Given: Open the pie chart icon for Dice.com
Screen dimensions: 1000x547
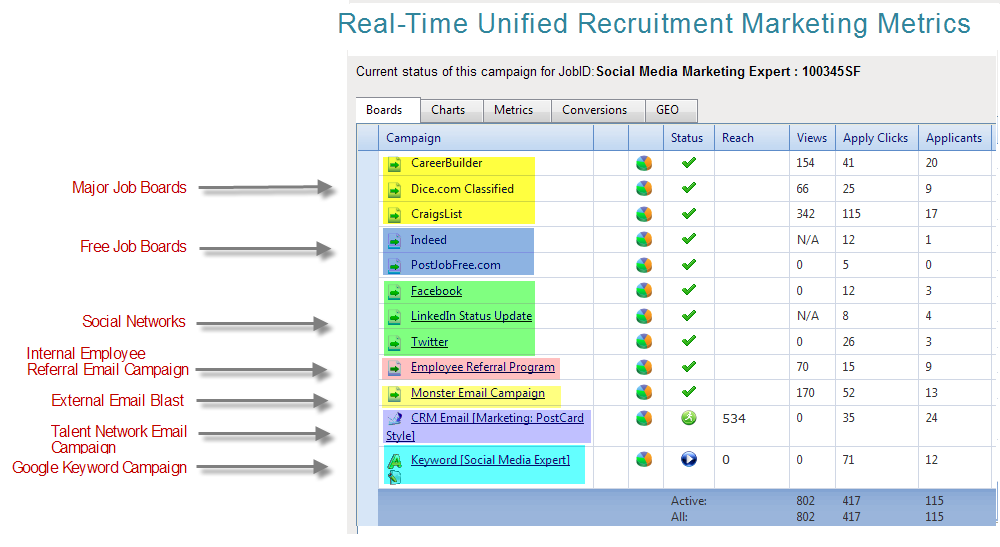Looking at the screenshot, I should click(644, 189).
